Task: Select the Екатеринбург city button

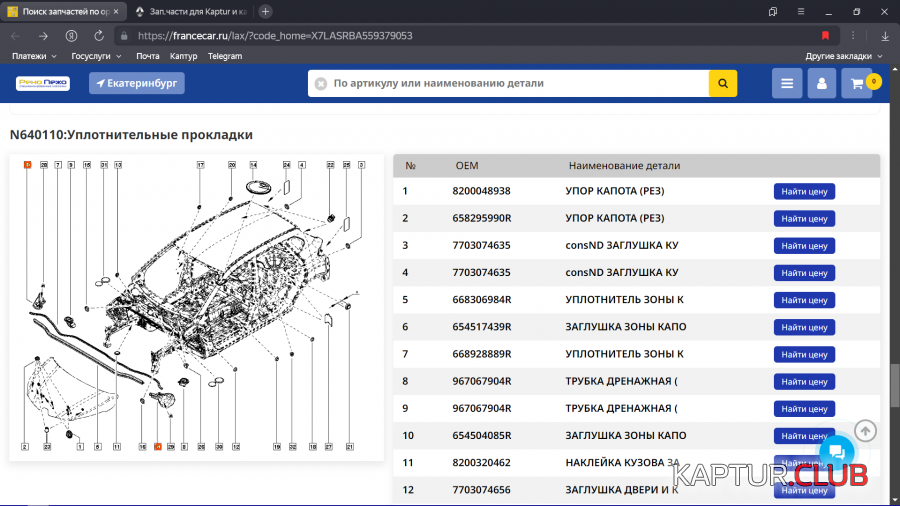Action: [136, 83]
